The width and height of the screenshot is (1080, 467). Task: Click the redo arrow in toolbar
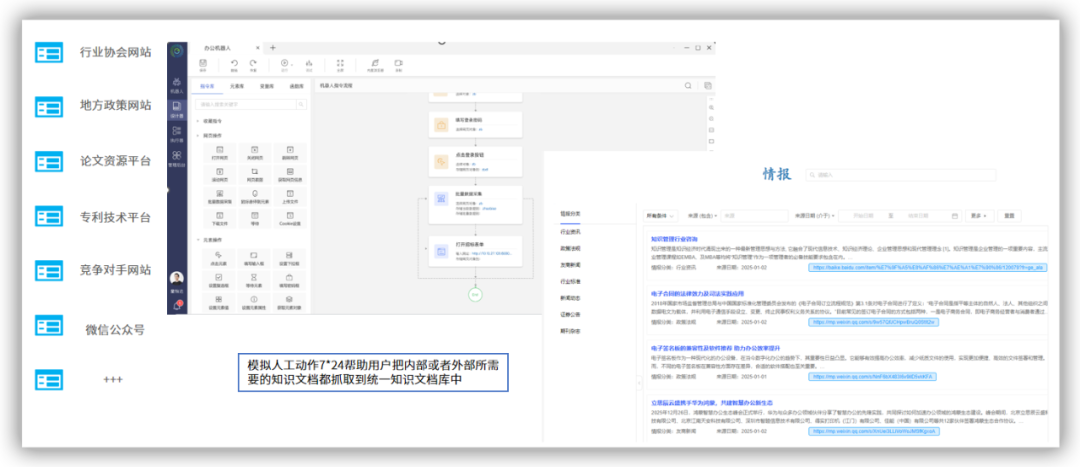[x=253, y=65]
